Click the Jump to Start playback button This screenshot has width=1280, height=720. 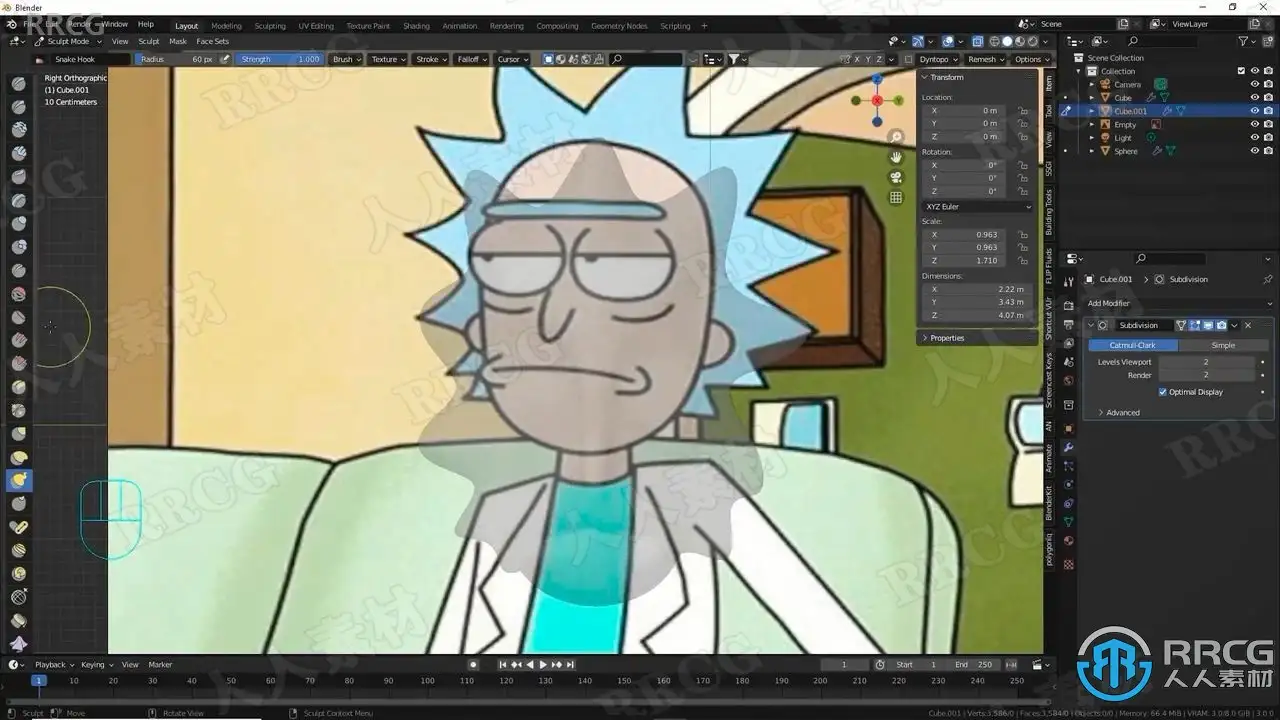(503, 665)
